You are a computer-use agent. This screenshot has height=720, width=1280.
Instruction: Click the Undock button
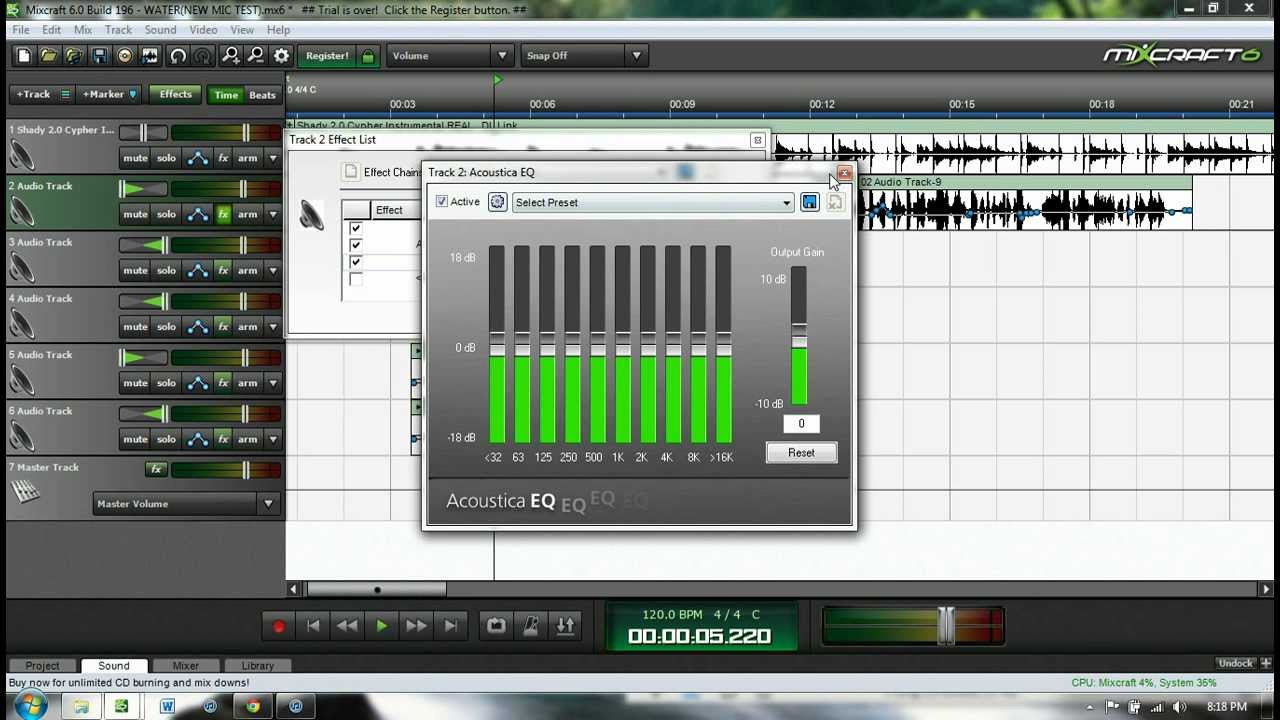1236,663
